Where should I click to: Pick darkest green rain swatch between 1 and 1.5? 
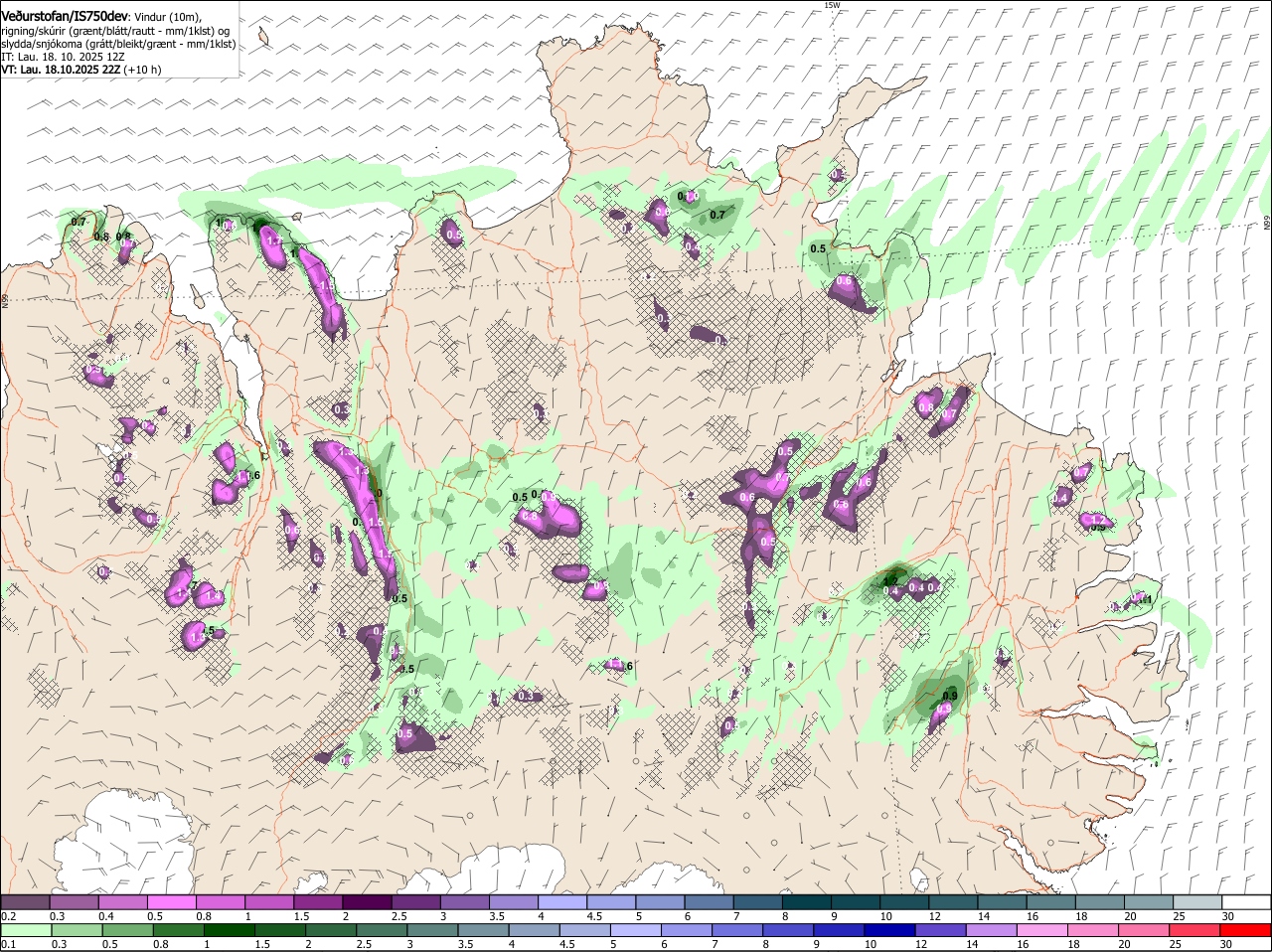[229, 930]
